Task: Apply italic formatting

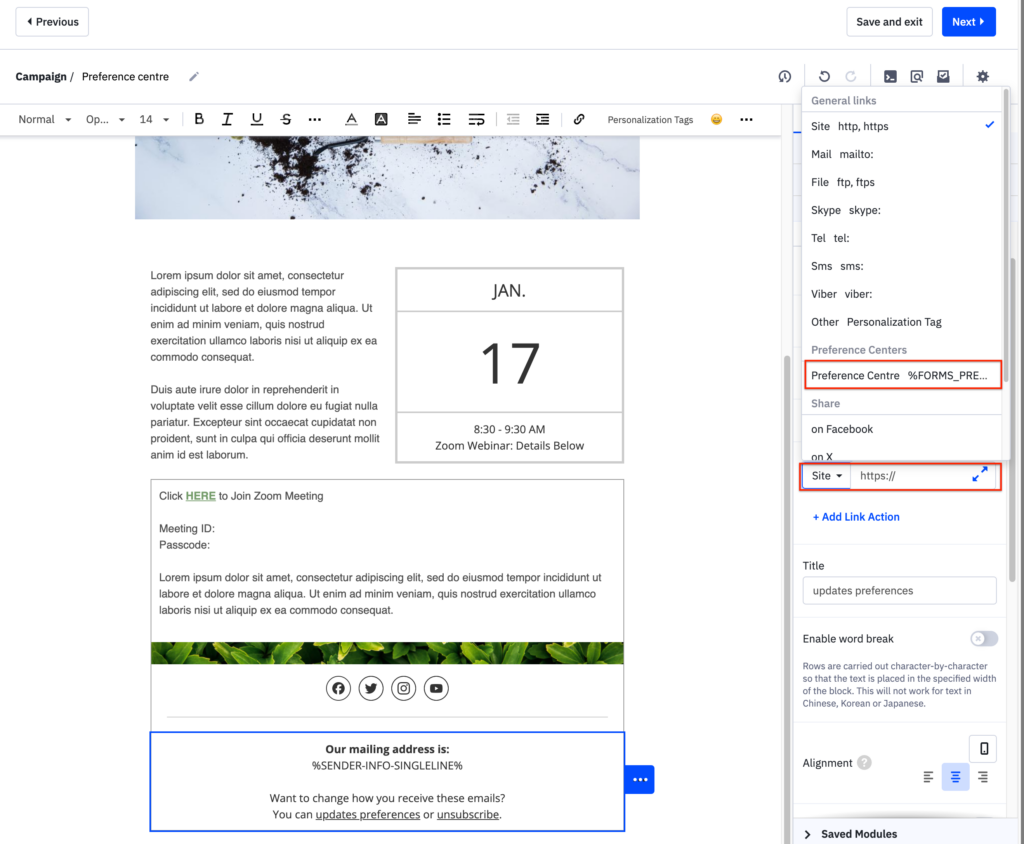Action: pyautogui.click(x=227, y=119)
